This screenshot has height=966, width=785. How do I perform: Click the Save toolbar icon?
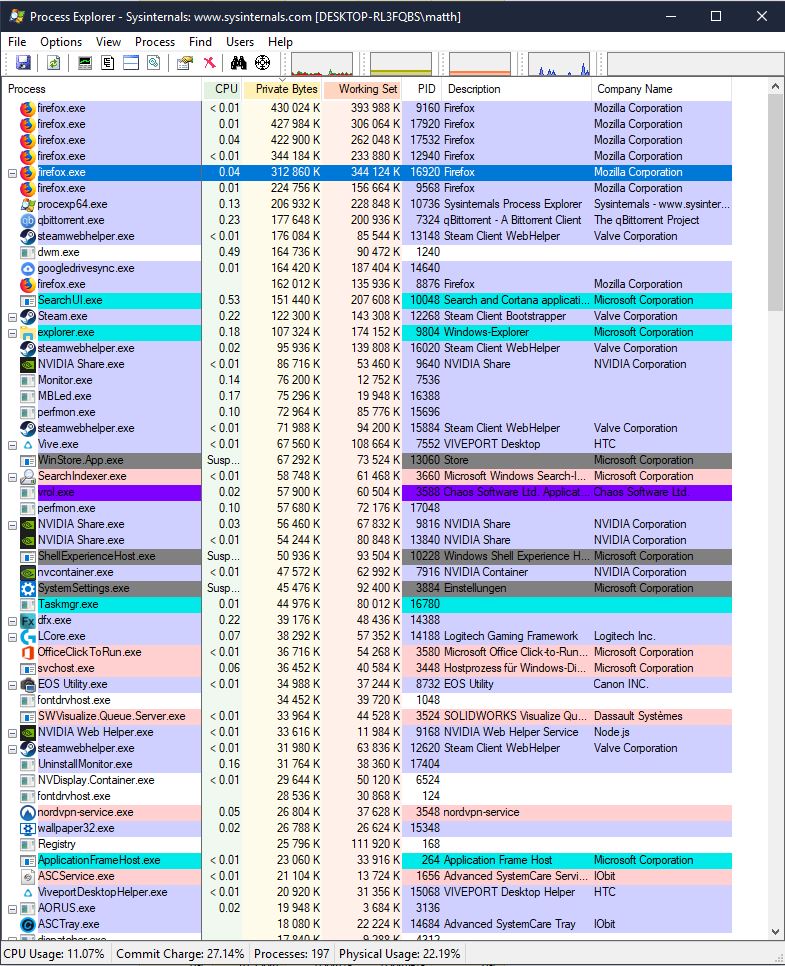tap(23, 63)
